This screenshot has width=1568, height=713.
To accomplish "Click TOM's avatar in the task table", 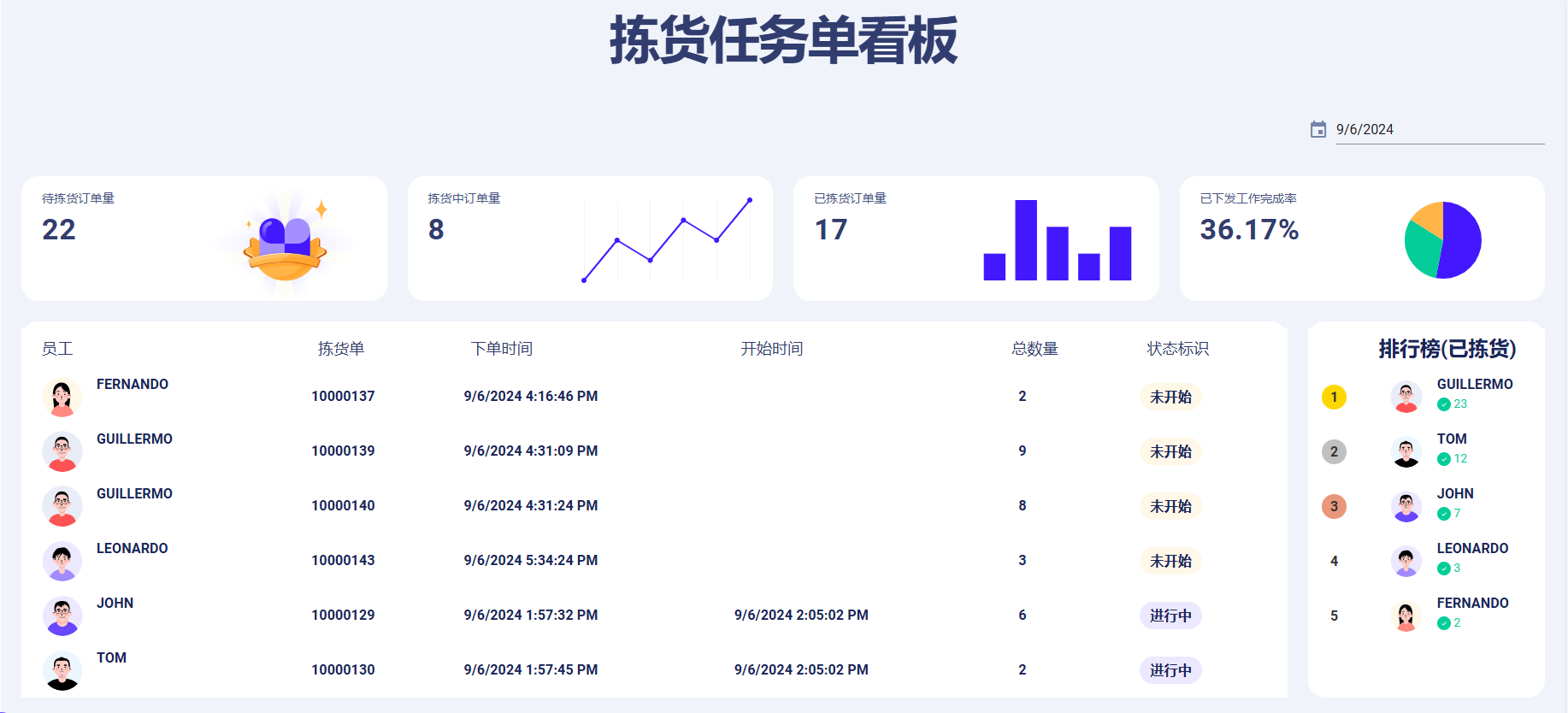I will pyautogui.click(x=62, y=670).
